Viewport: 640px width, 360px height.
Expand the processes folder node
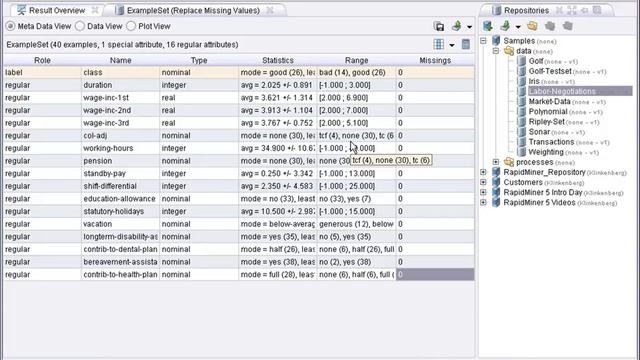[x=496, y=162]
